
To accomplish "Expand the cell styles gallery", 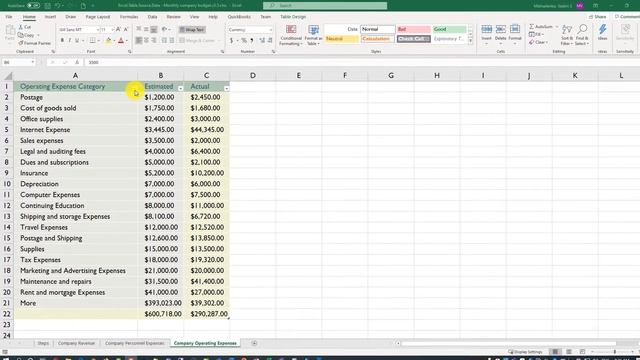I will [470, 41].
